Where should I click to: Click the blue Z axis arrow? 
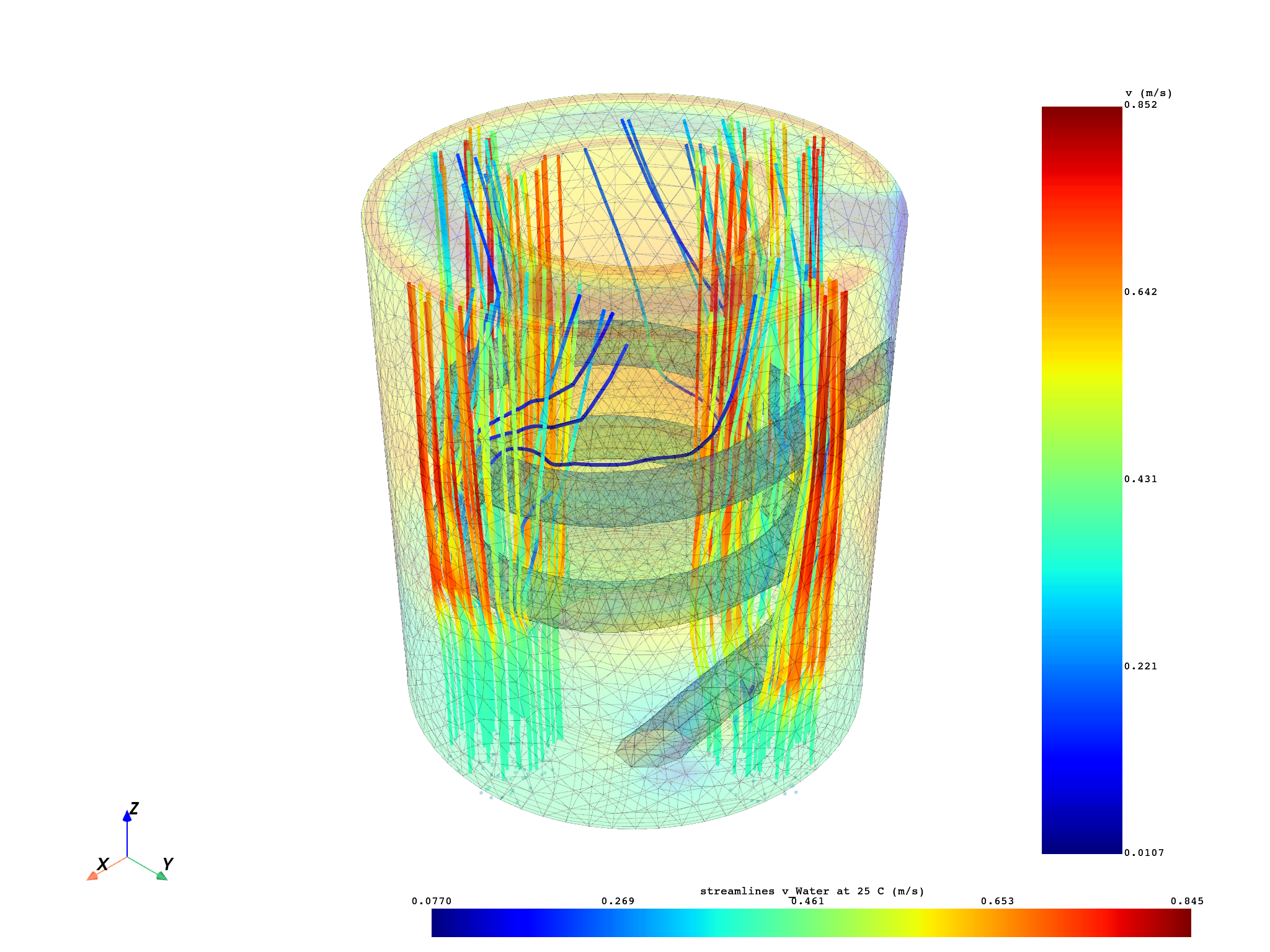pos(127,834)
